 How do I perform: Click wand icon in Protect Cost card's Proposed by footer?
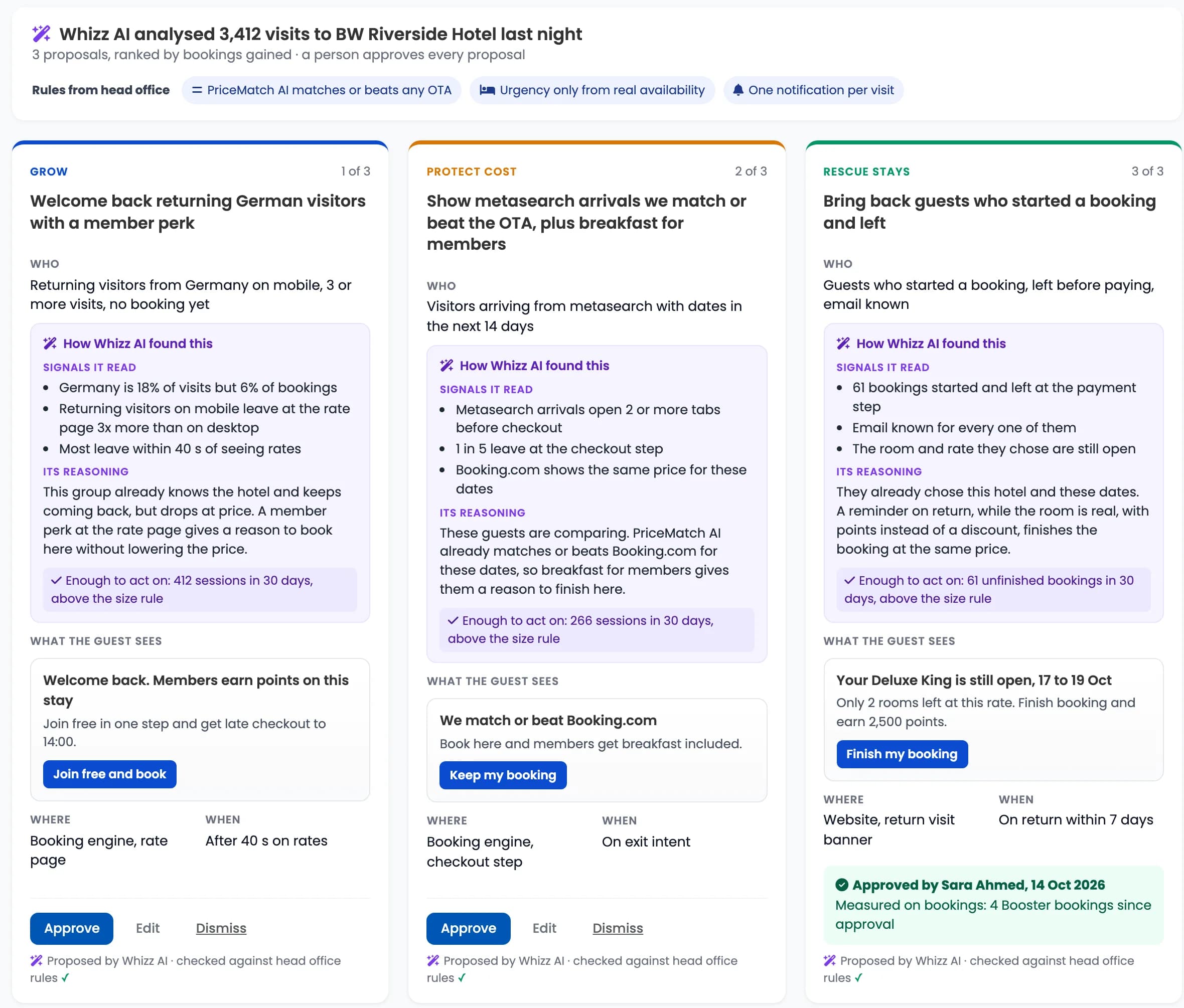[433, 960]
